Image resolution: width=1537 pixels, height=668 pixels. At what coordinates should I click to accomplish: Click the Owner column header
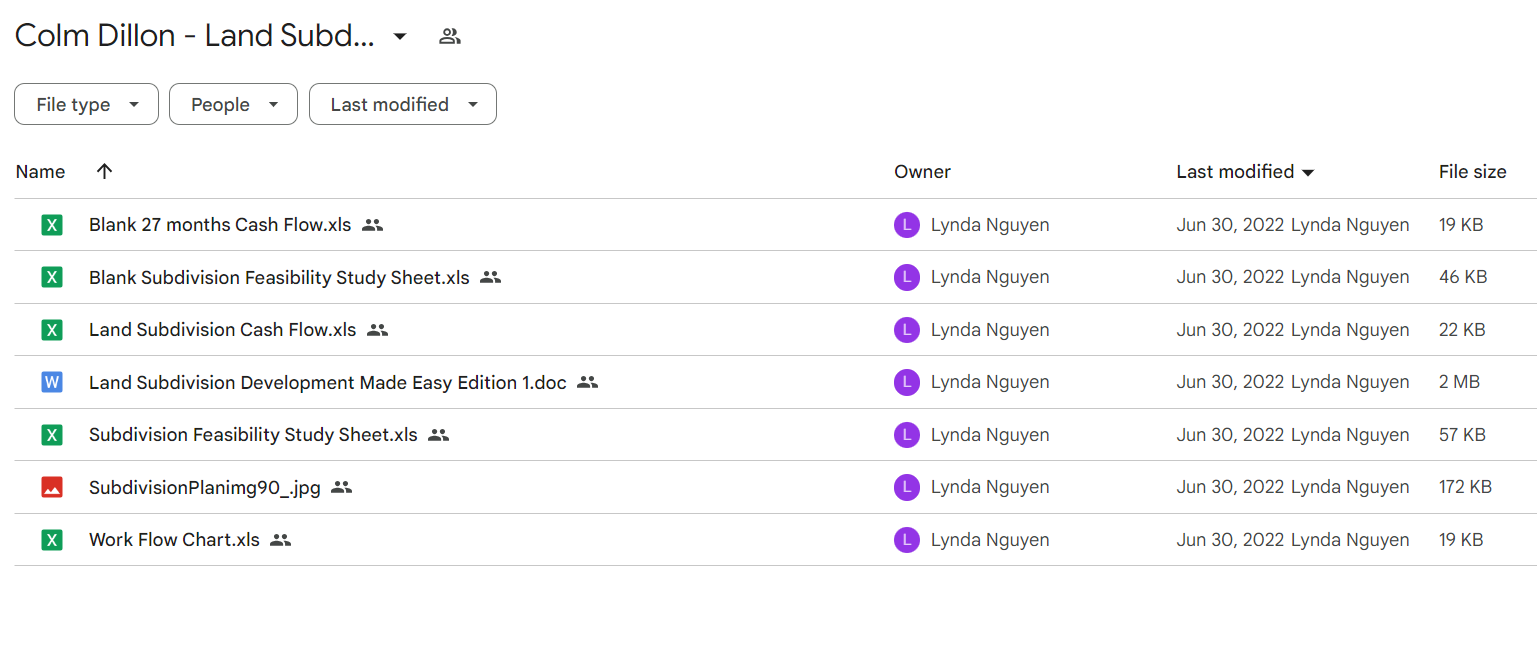click(x=922, y=172)
